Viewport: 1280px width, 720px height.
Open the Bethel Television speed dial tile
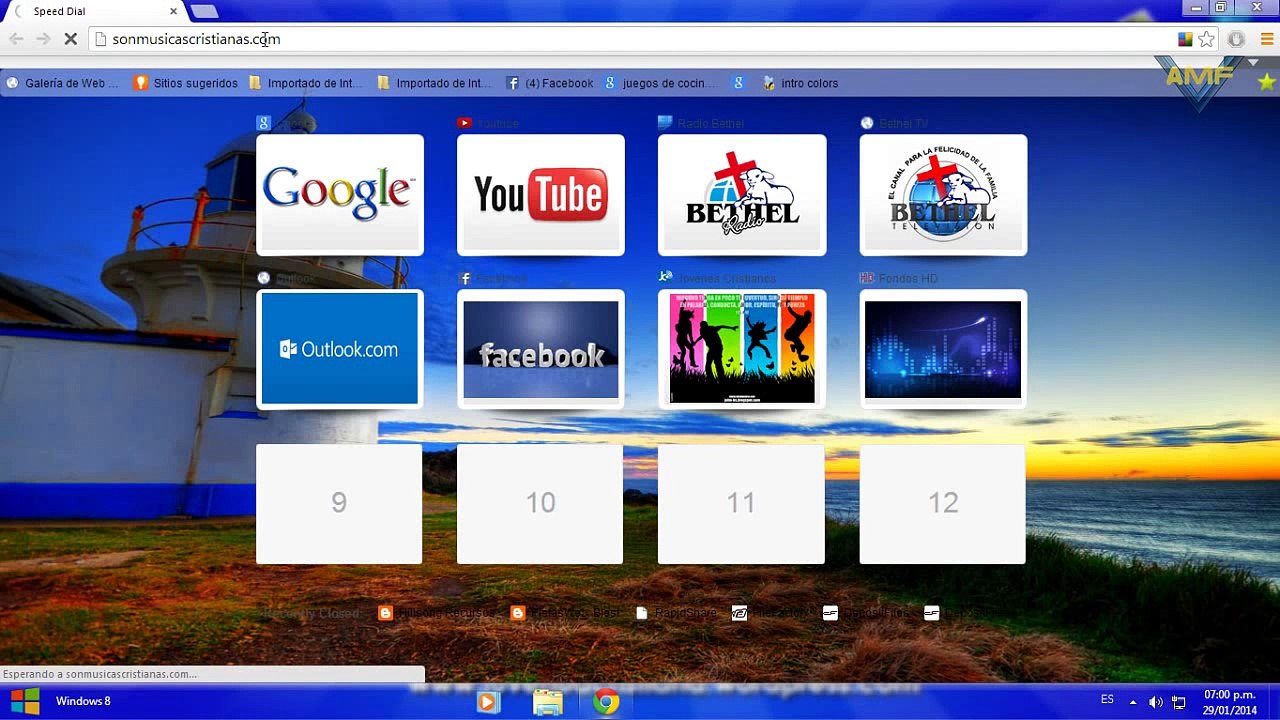coord(943,195)
